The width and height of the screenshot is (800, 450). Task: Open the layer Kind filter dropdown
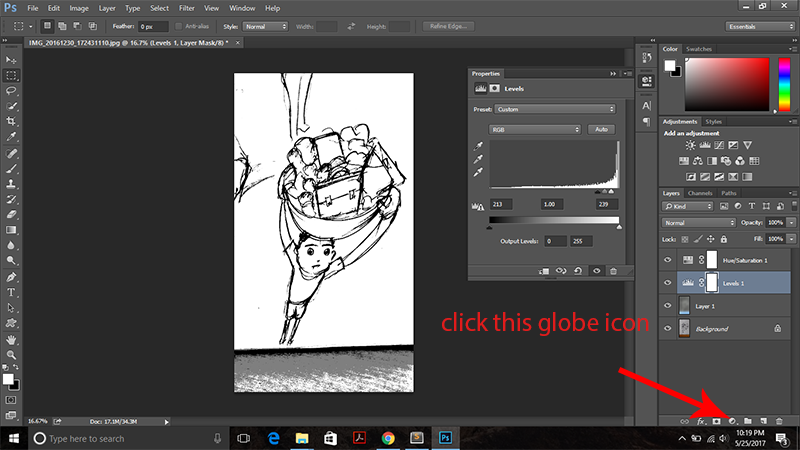[688, 206]
